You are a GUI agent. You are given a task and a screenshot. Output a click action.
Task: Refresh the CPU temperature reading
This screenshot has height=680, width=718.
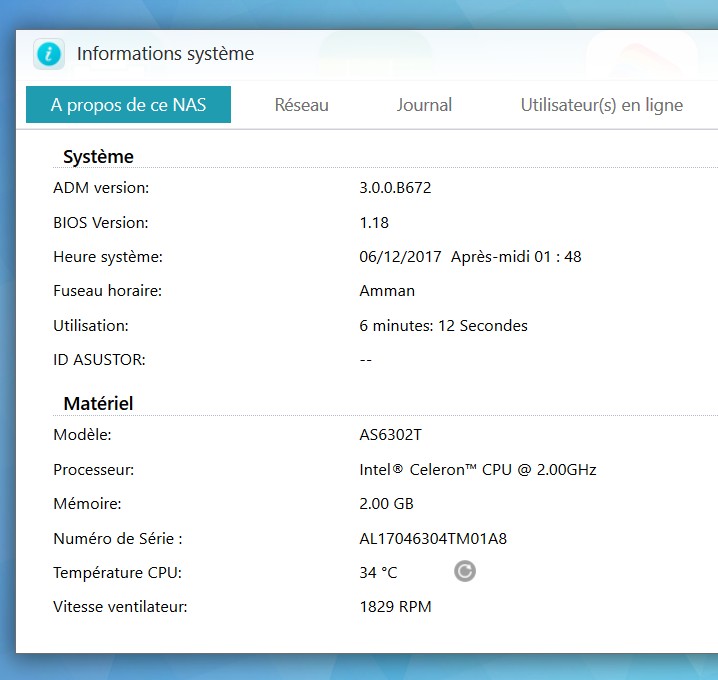tap(464, 571)
